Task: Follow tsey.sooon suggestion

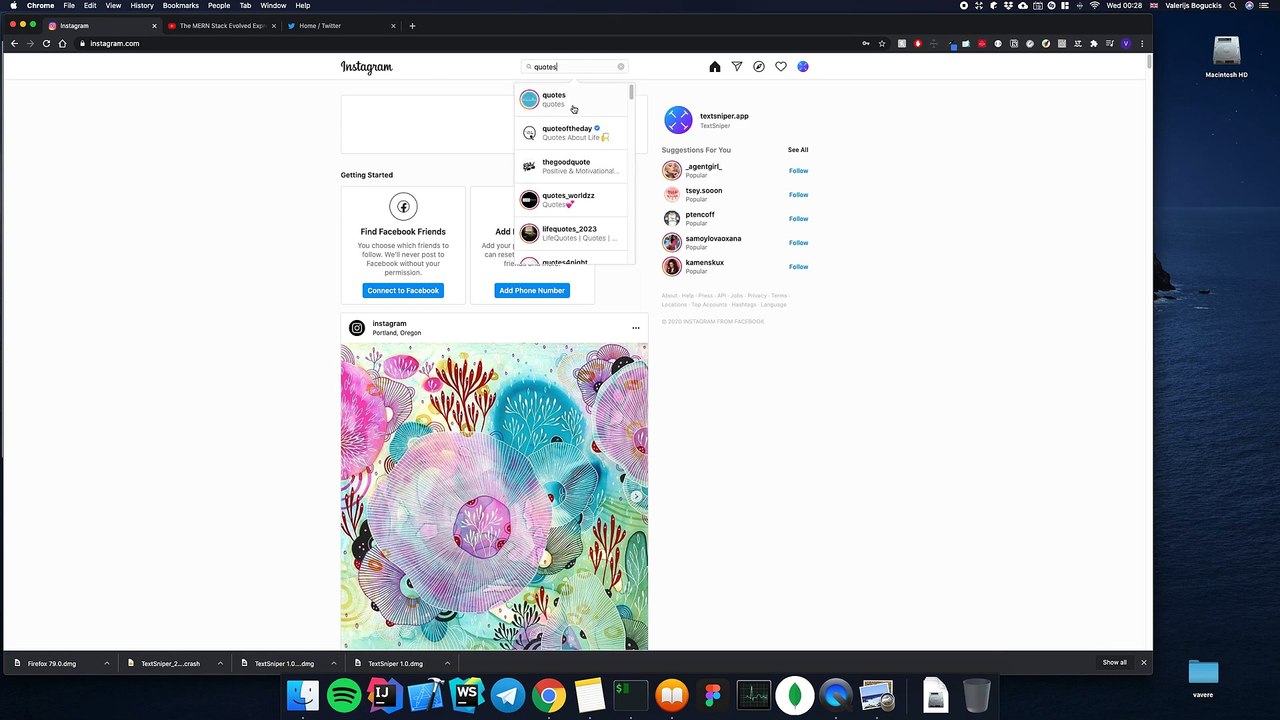Action: click(x=798, y=195)
